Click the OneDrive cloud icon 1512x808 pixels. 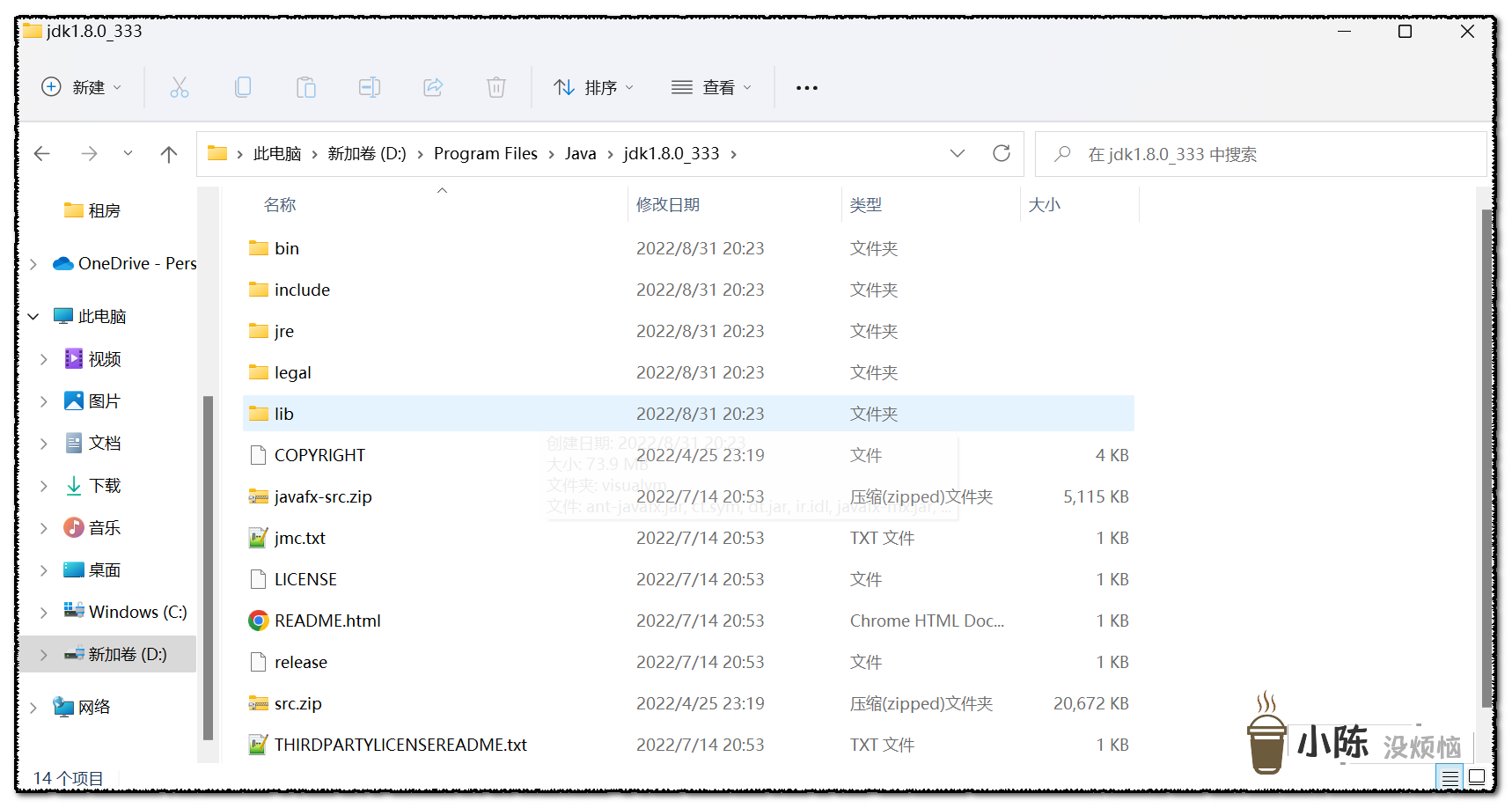(62, 263)
